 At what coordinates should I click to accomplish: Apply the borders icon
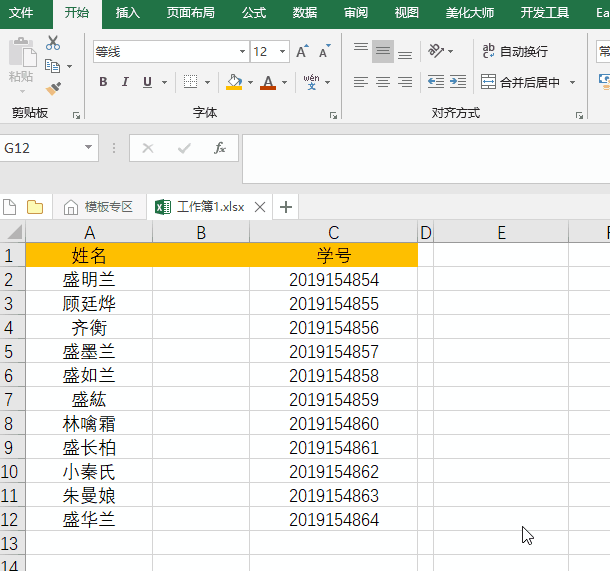click(x=190, y=82)
